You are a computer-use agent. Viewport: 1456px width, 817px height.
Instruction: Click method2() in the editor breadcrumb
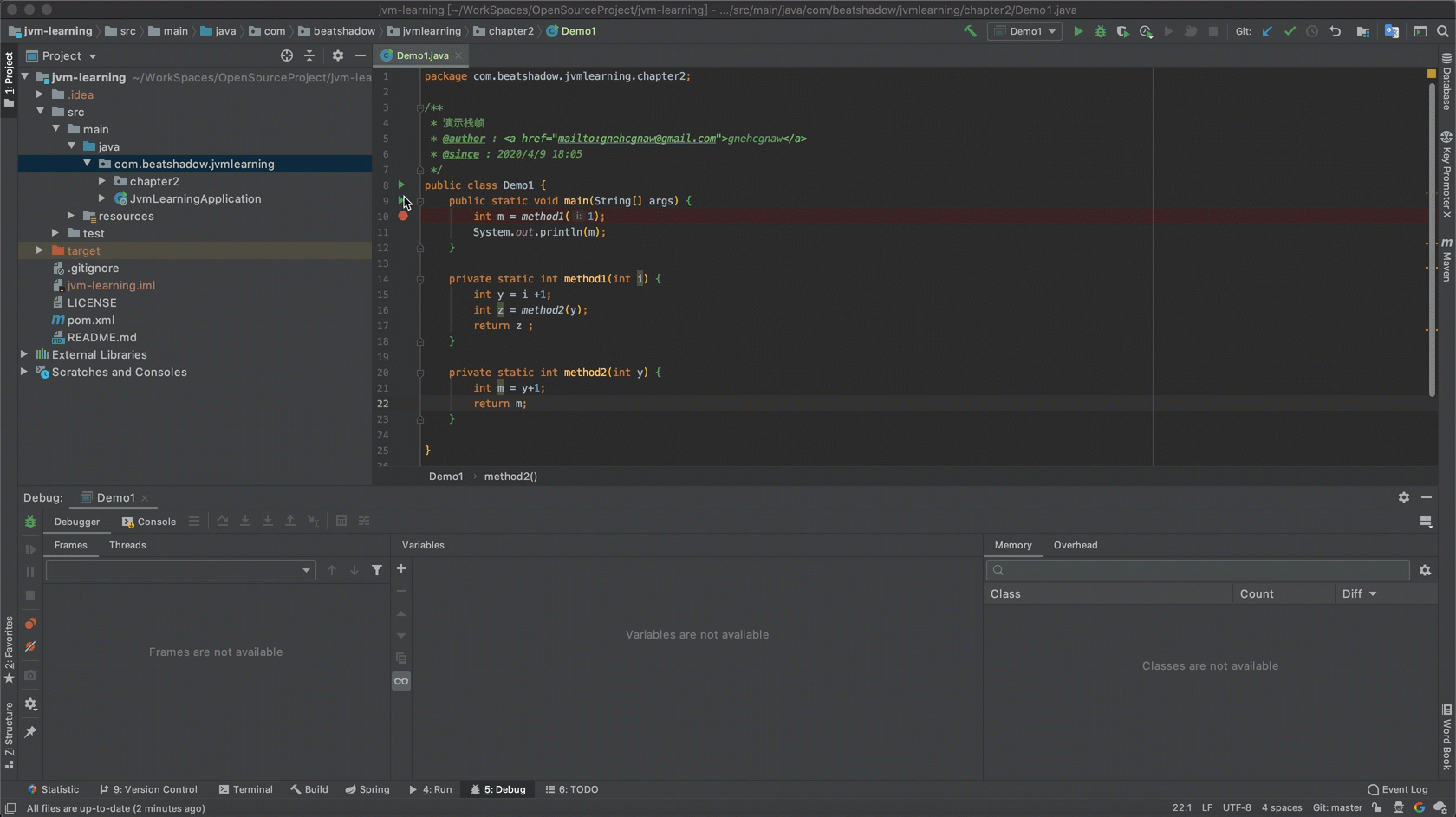tap(510, 477)
